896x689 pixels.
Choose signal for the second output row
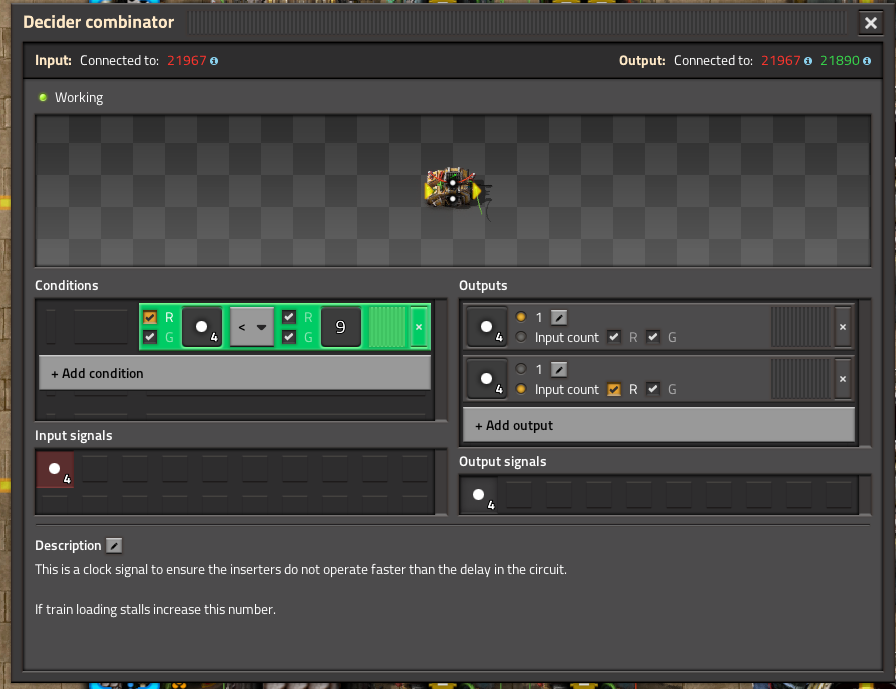pyautogui.click(x=486, y=379)
